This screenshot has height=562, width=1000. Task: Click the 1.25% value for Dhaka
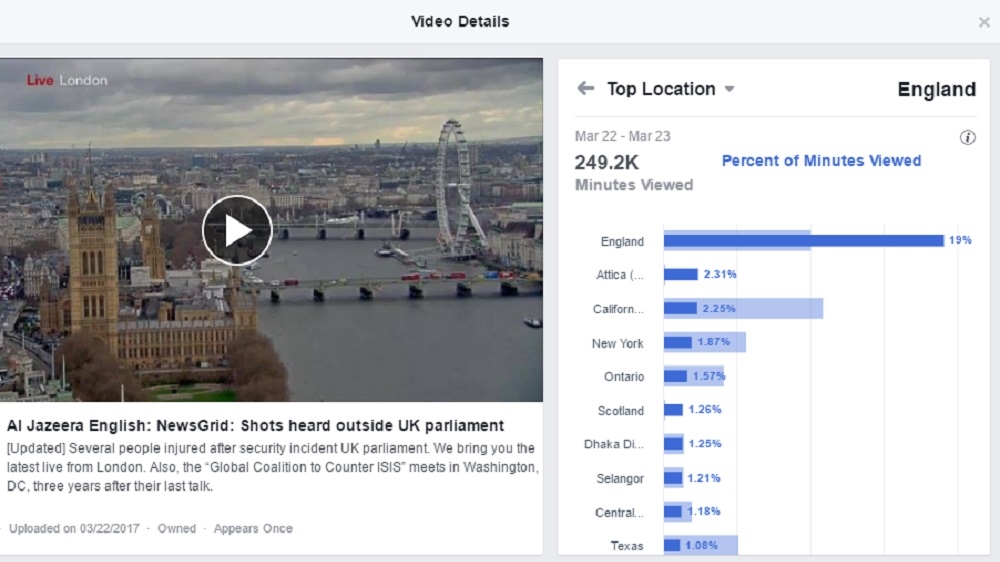coord(705,443)
